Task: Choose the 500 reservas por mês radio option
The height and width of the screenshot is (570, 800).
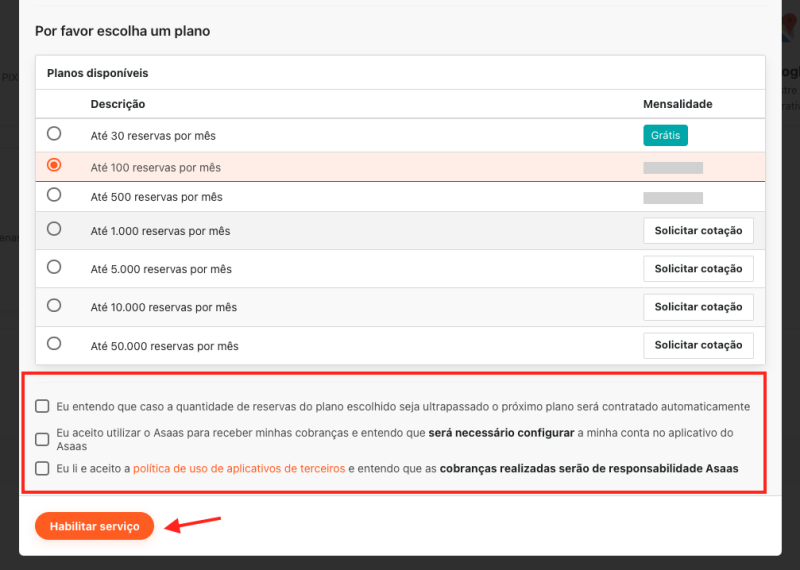Action: click(54, 195)
